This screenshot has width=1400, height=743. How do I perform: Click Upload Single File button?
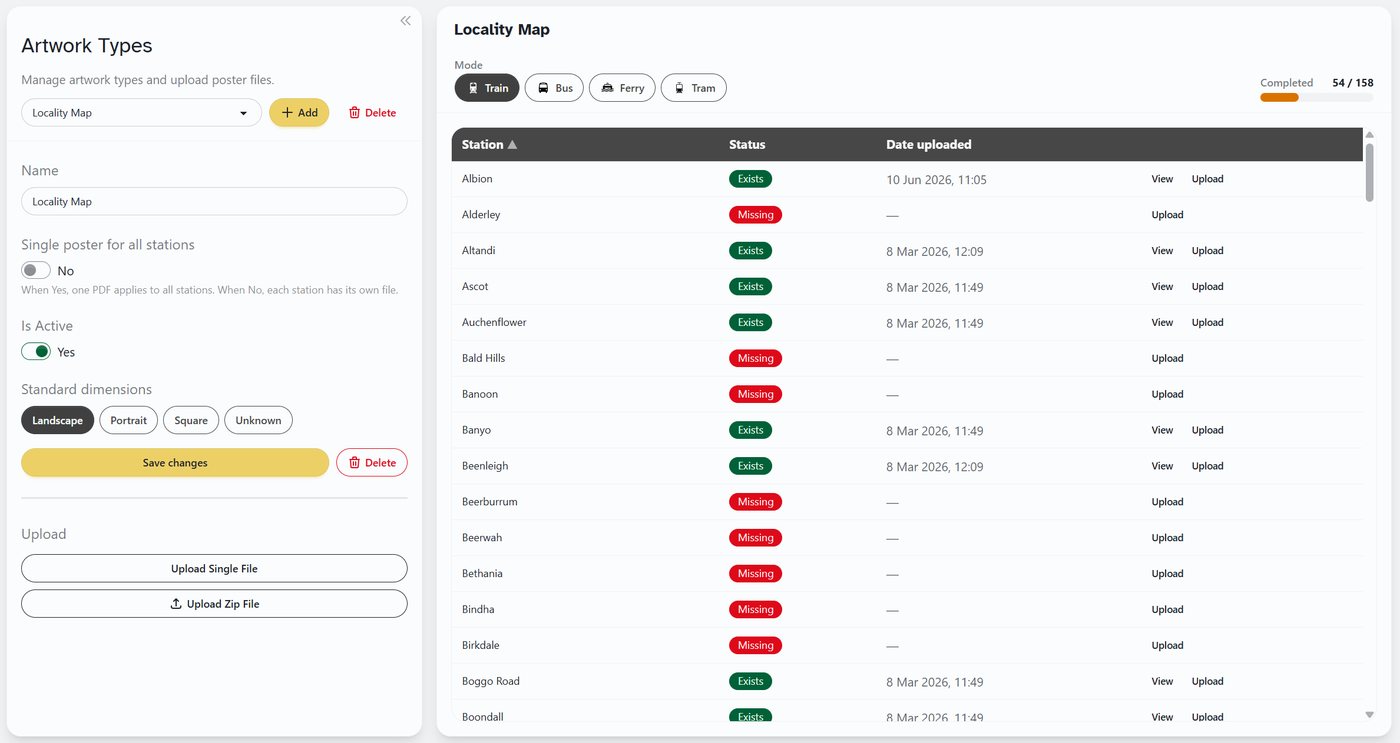(x=214, y=568)
